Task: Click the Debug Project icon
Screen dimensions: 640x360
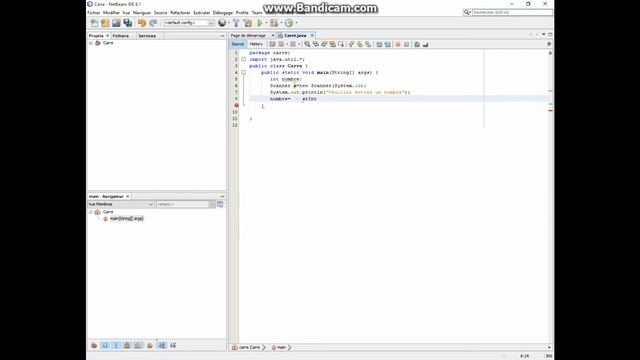Action: pos(274,23)
